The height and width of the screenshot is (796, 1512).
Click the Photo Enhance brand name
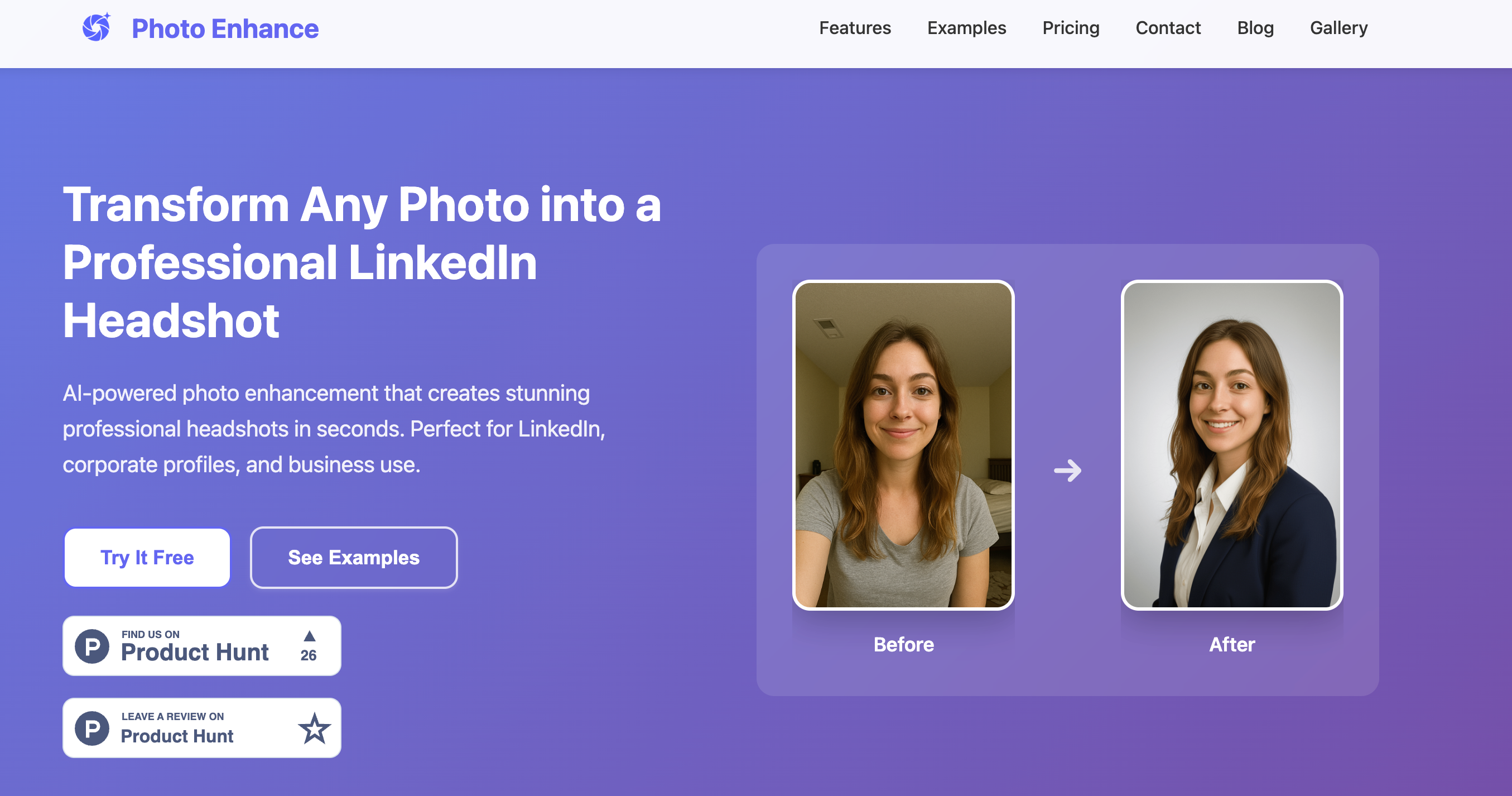click(225, 29)
